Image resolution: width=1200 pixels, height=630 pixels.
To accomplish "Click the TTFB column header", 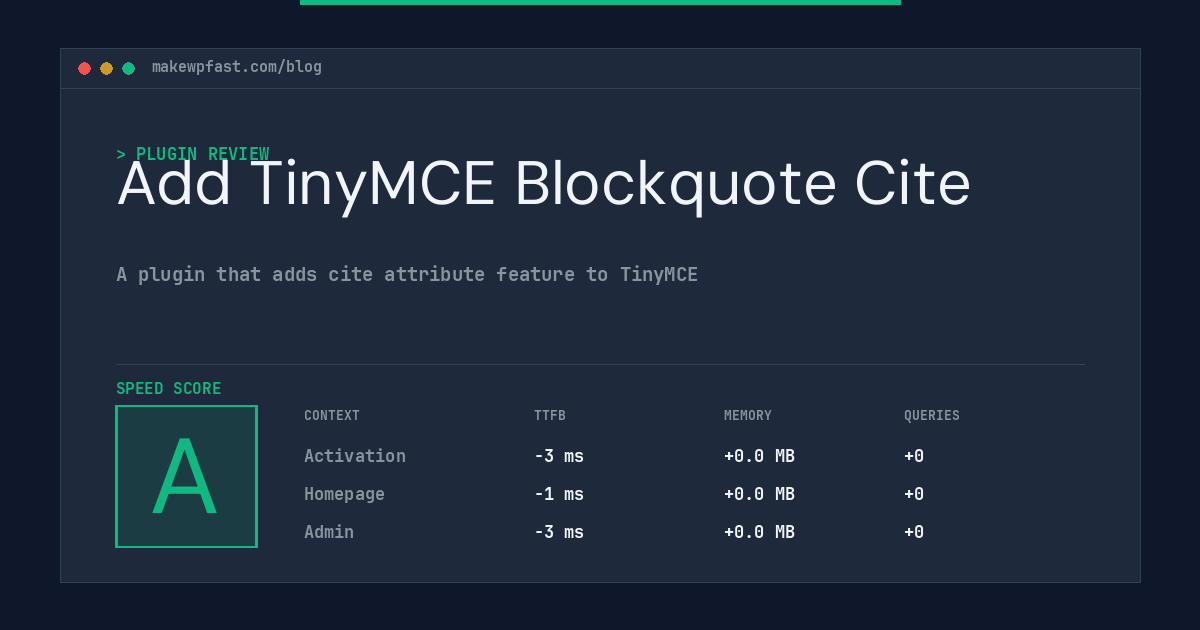I will (550, 416).
